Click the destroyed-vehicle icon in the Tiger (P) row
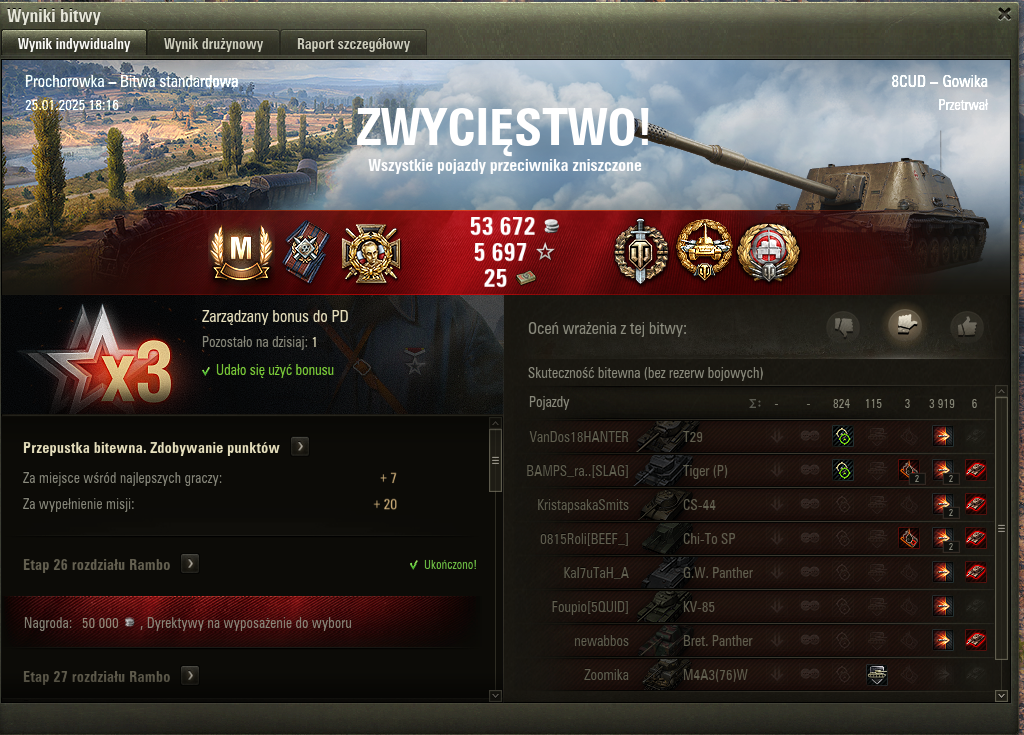1024x735 pixels. click(976, 470)
